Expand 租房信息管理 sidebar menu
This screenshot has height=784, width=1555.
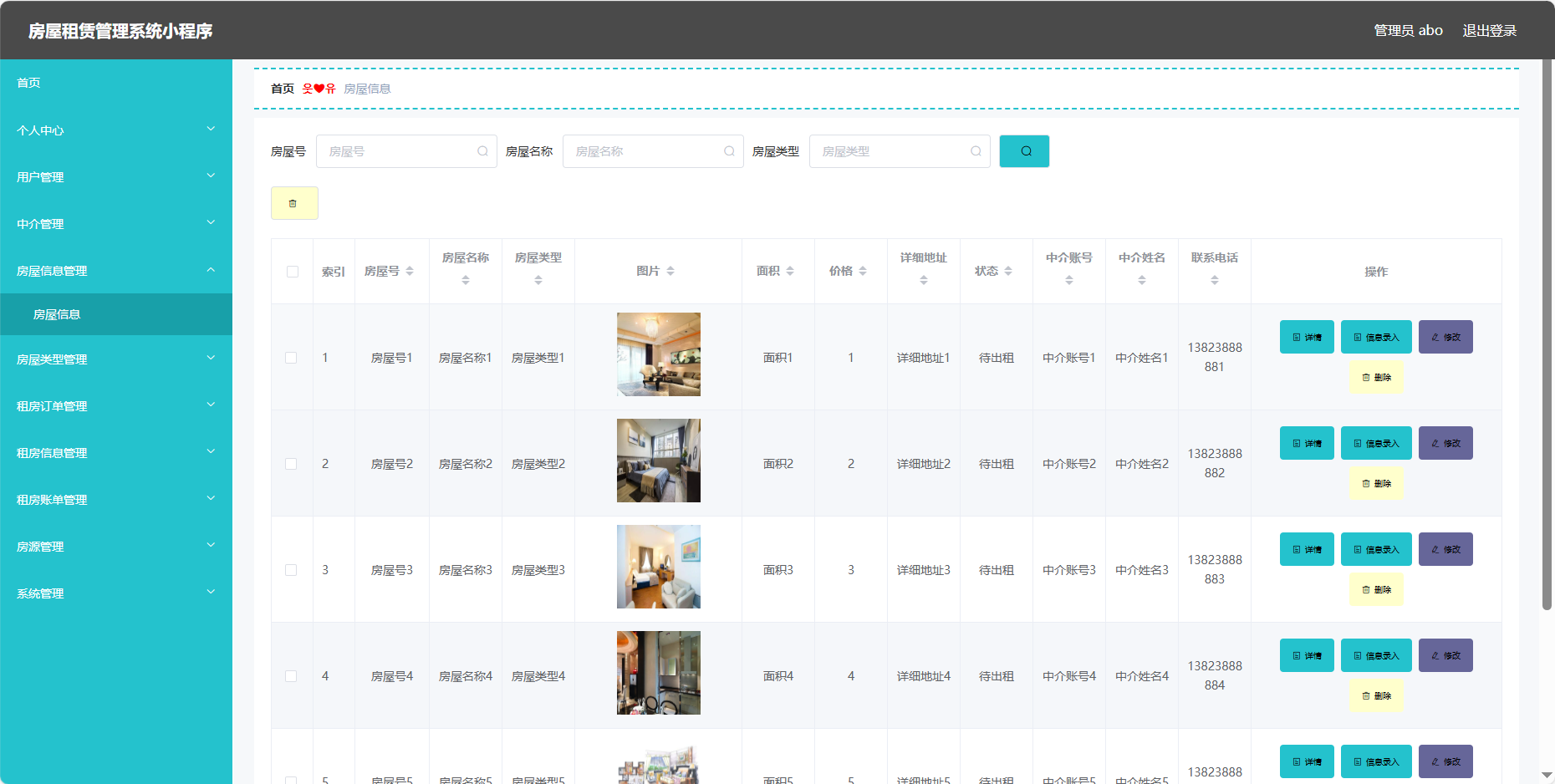click(x=116, y=452)
